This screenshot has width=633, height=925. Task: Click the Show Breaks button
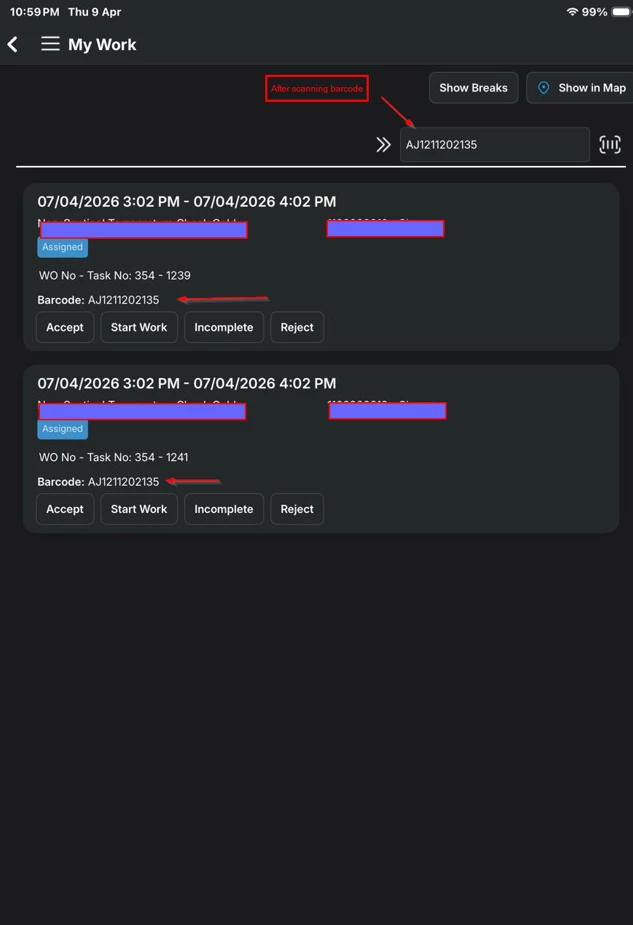click(473, 88)
